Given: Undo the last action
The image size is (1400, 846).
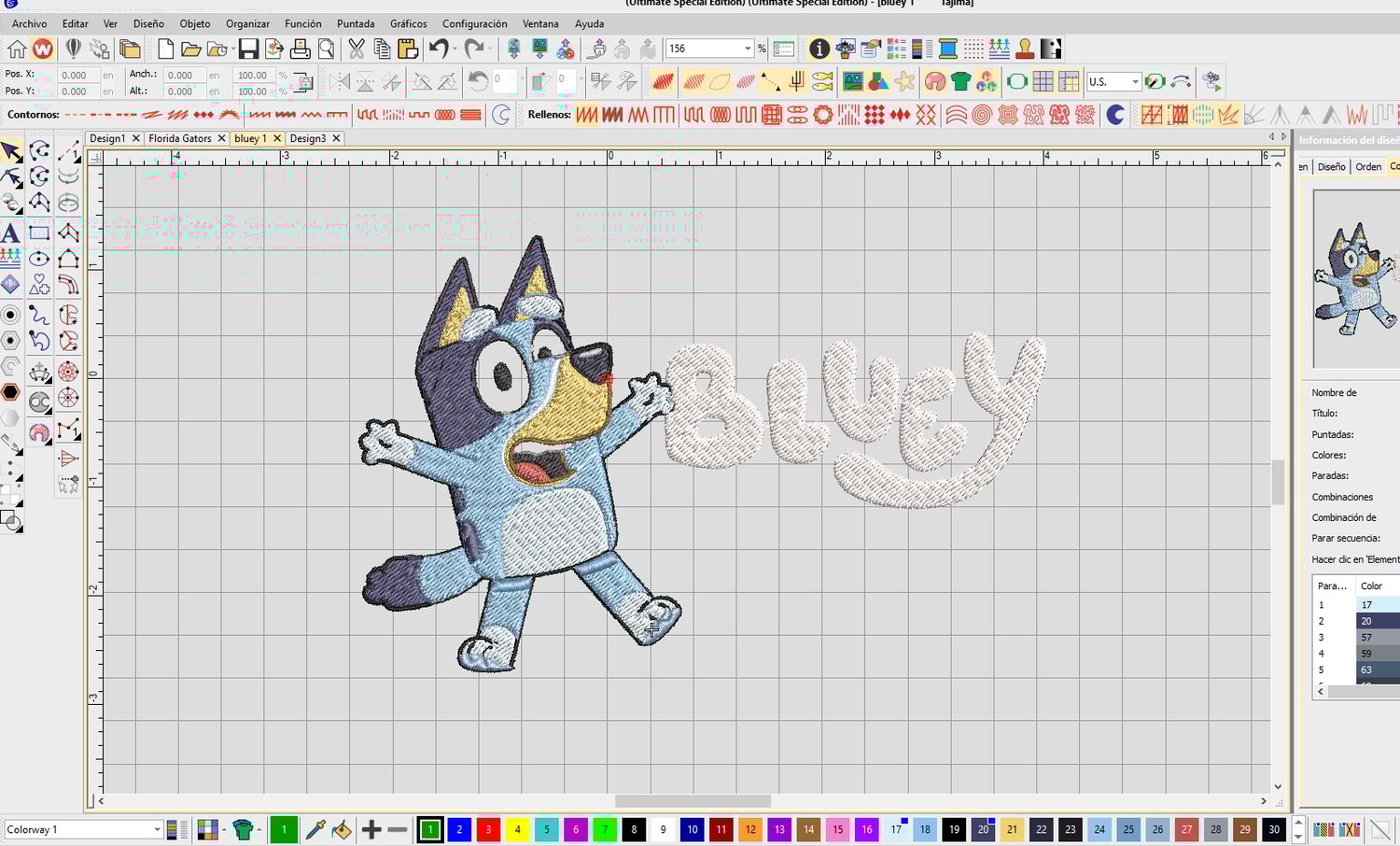Looking at the screenshot, I should click(x=438, y=49).
